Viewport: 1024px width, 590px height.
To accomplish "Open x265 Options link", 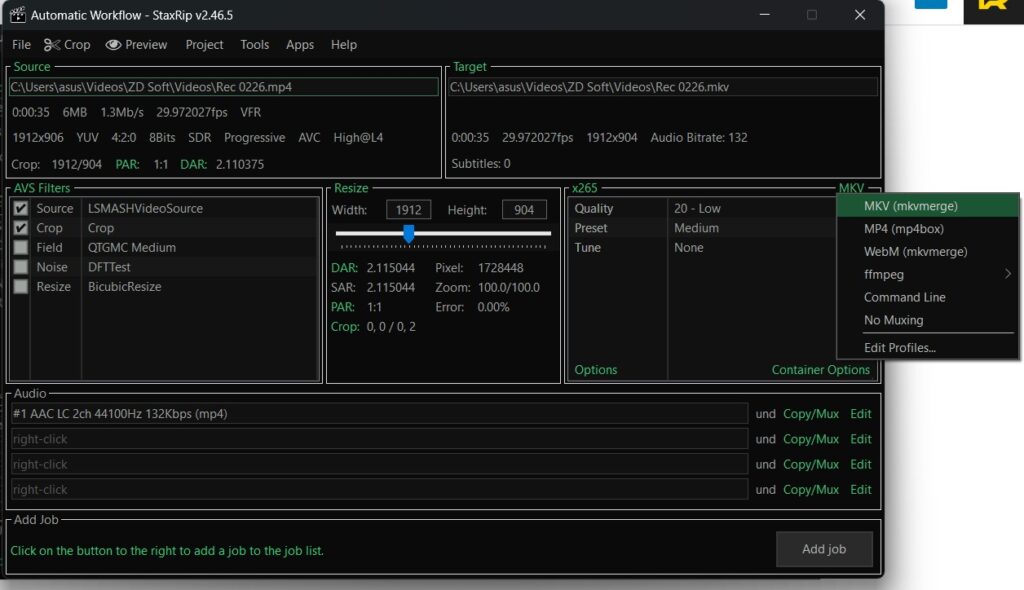I will click(x=595, y=370).
